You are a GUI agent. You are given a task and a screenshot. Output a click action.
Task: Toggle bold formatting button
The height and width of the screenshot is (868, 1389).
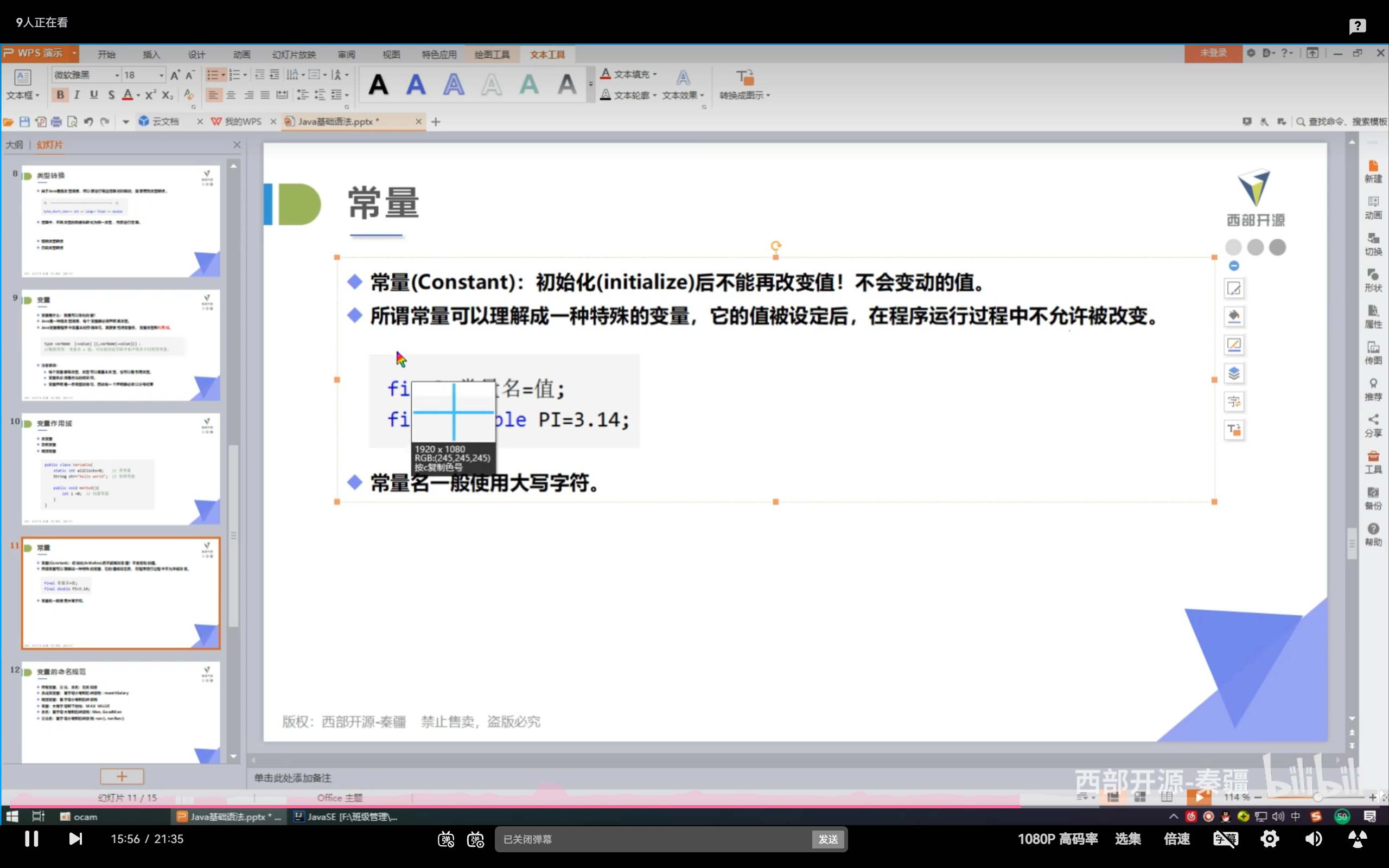click(x=60, y=95)
